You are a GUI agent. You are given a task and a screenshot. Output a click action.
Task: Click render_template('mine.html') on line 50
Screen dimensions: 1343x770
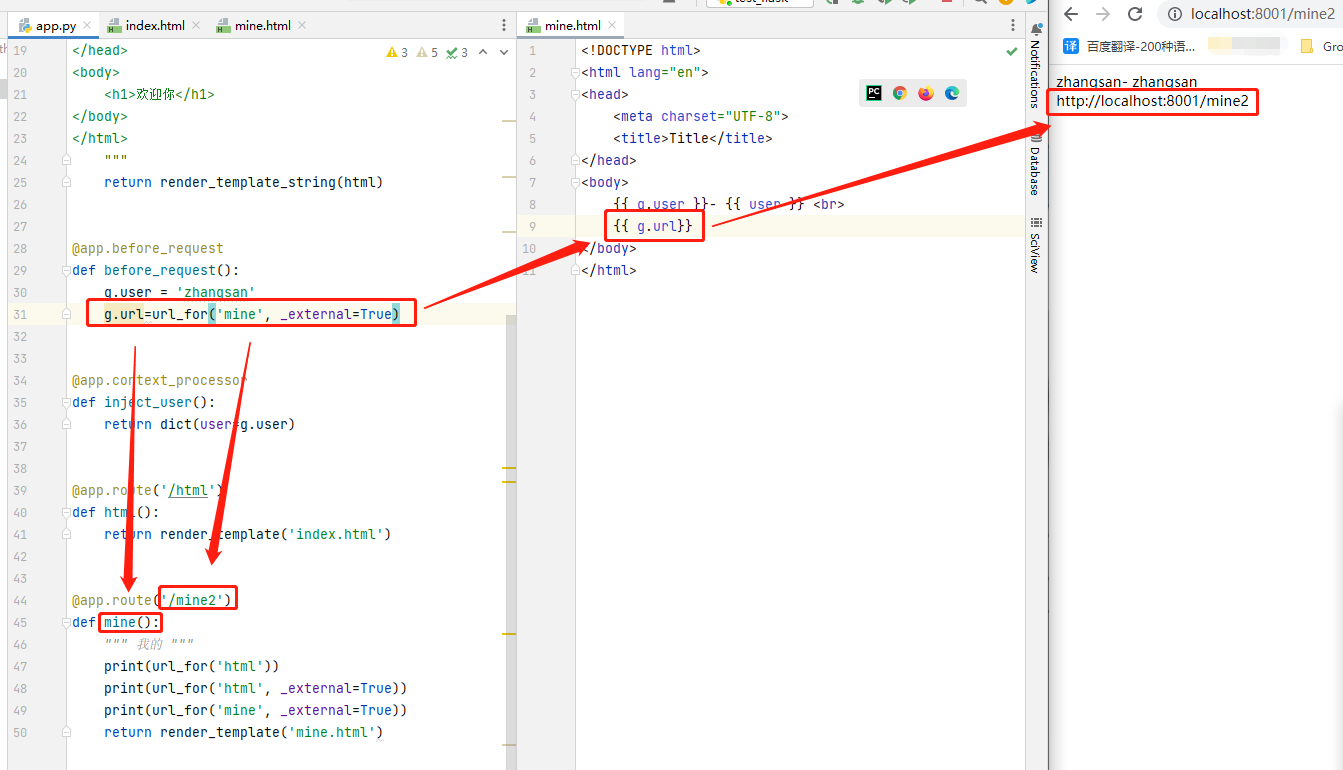tap(271, 732)
